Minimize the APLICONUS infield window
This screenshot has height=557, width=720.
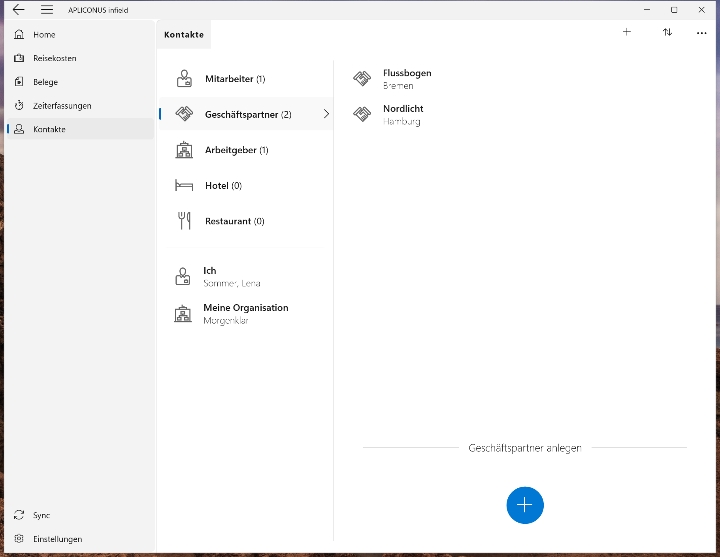[647, 10]
